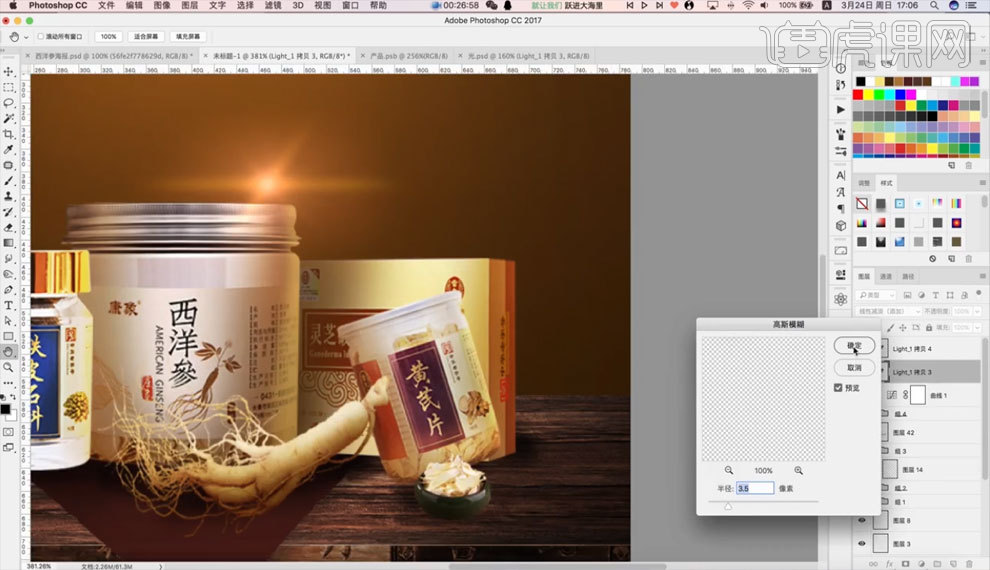Click 确定 in Gaussian Blur dialog

pyautogui.click(x=854, y=345)
